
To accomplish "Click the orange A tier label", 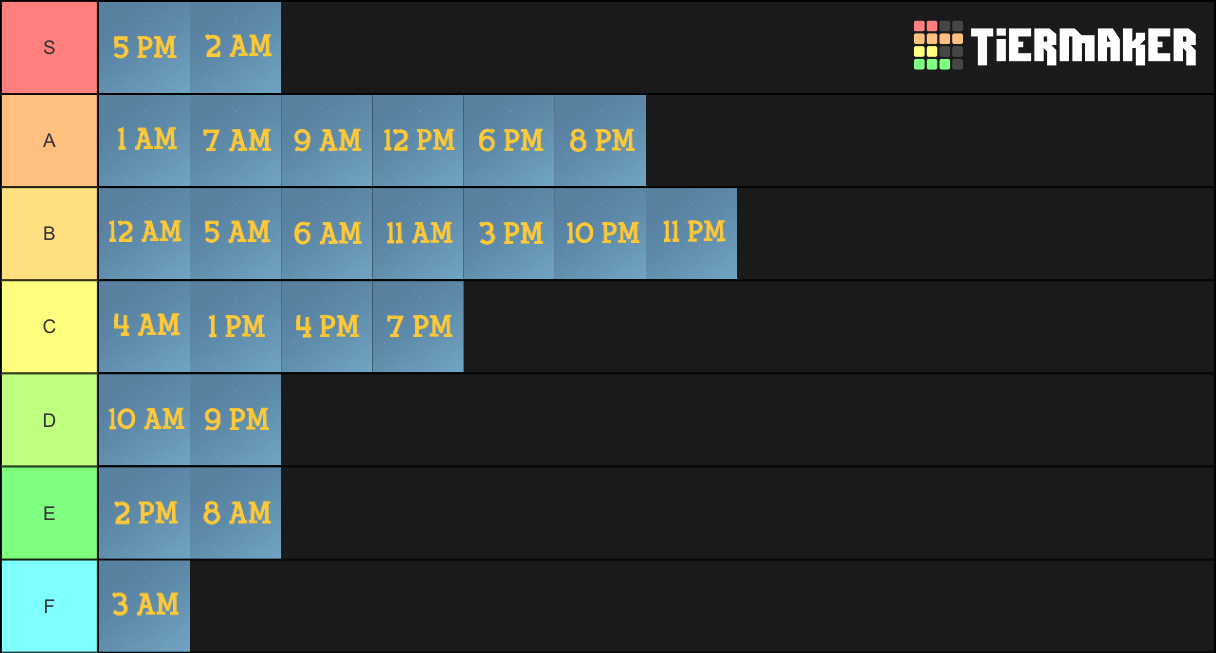I will point(49,140).
